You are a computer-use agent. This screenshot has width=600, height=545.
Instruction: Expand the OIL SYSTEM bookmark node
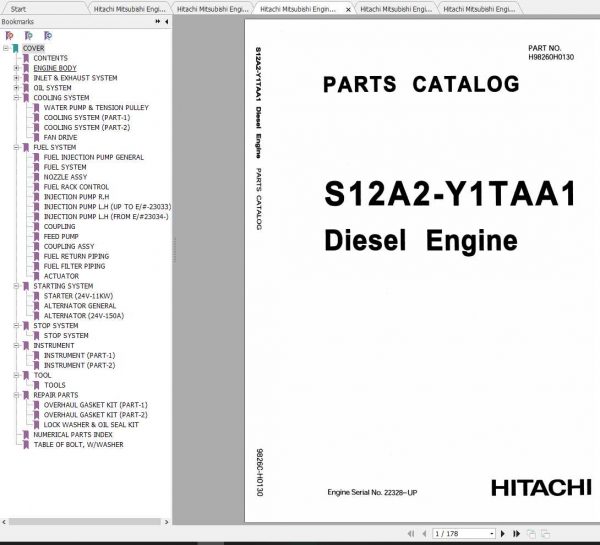click(x=16, y=88)
